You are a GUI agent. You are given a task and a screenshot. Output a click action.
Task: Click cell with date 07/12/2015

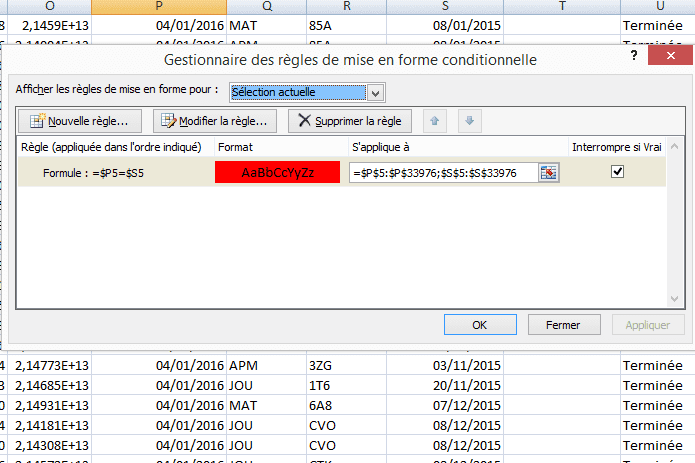click(445, 405)
